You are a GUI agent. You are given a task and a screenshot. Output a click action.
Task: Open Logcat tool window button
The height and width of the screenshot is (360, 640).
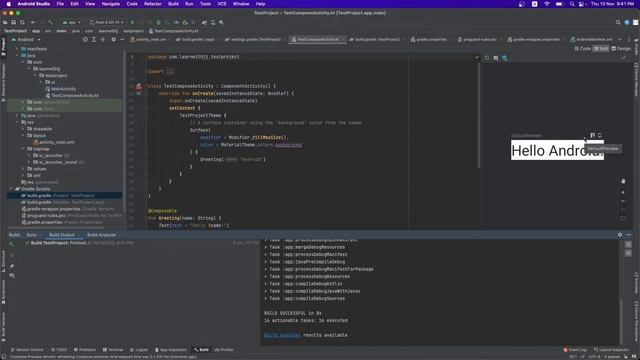[x=139, y=350]
